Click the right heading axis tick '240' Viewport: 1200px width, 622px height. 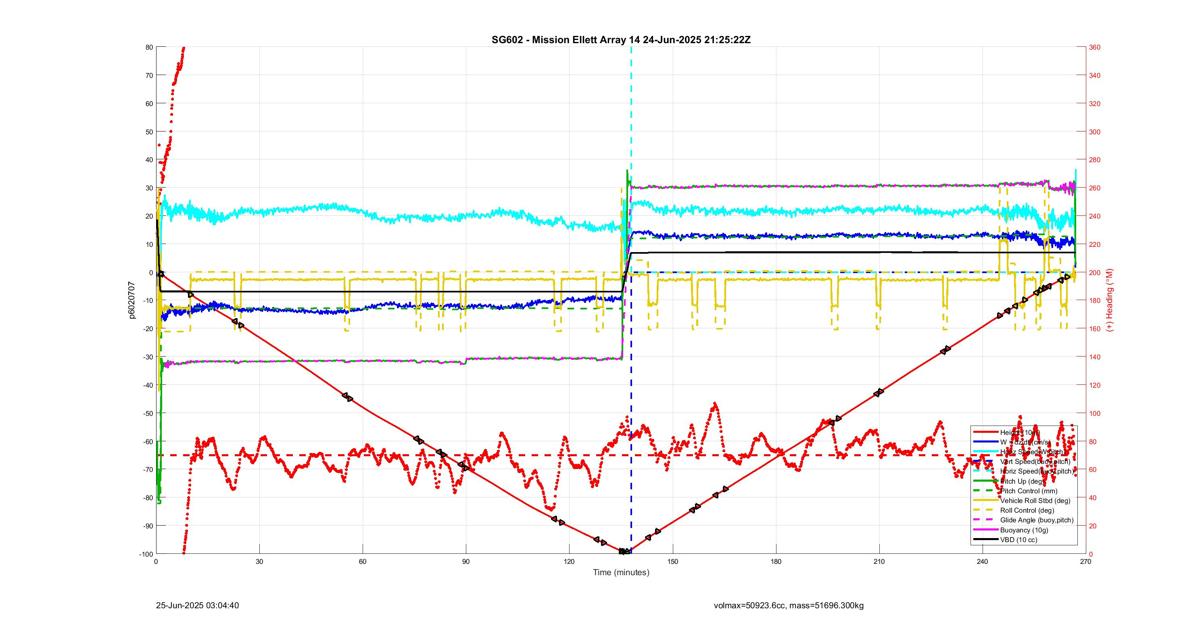pyautogui.click(x=1095, y=216)
